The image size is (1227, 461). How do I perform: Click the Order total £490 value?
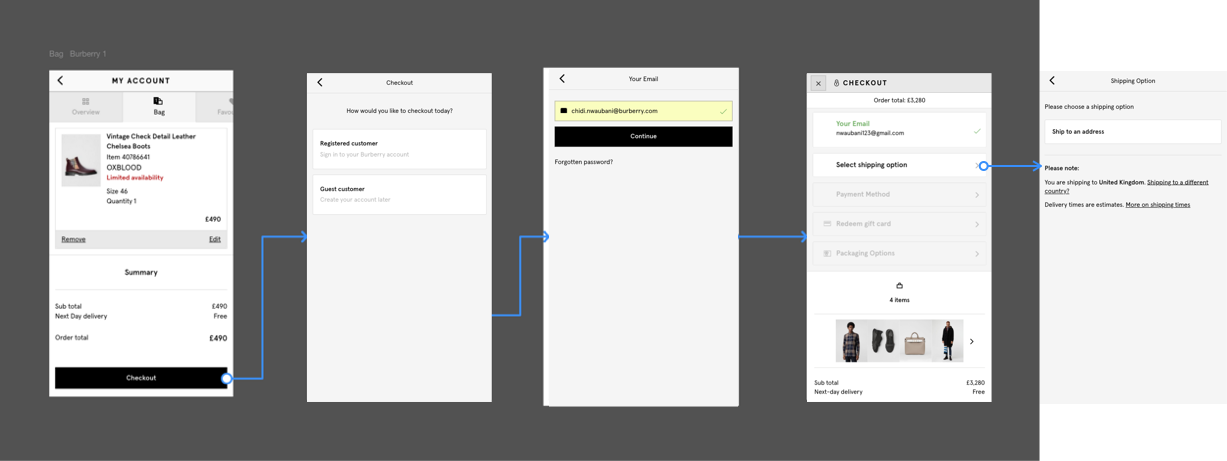pyautogui.click(x=218, y=338)
